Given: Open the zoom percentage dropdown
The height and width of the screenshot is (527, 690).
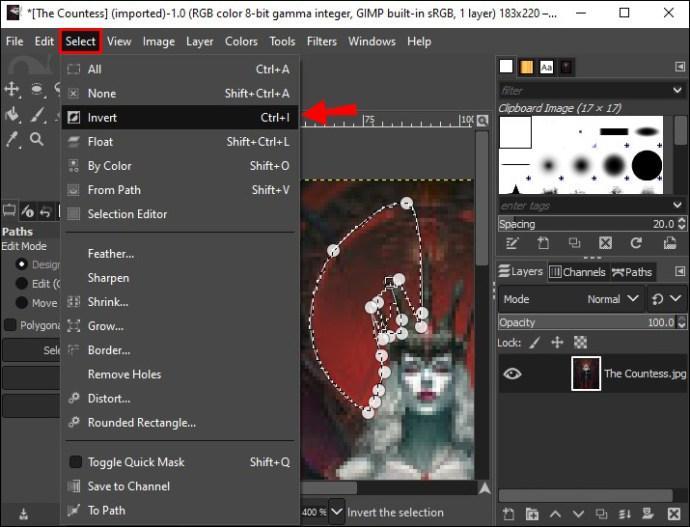Looking at the screenshot, I should pos(337,512).
